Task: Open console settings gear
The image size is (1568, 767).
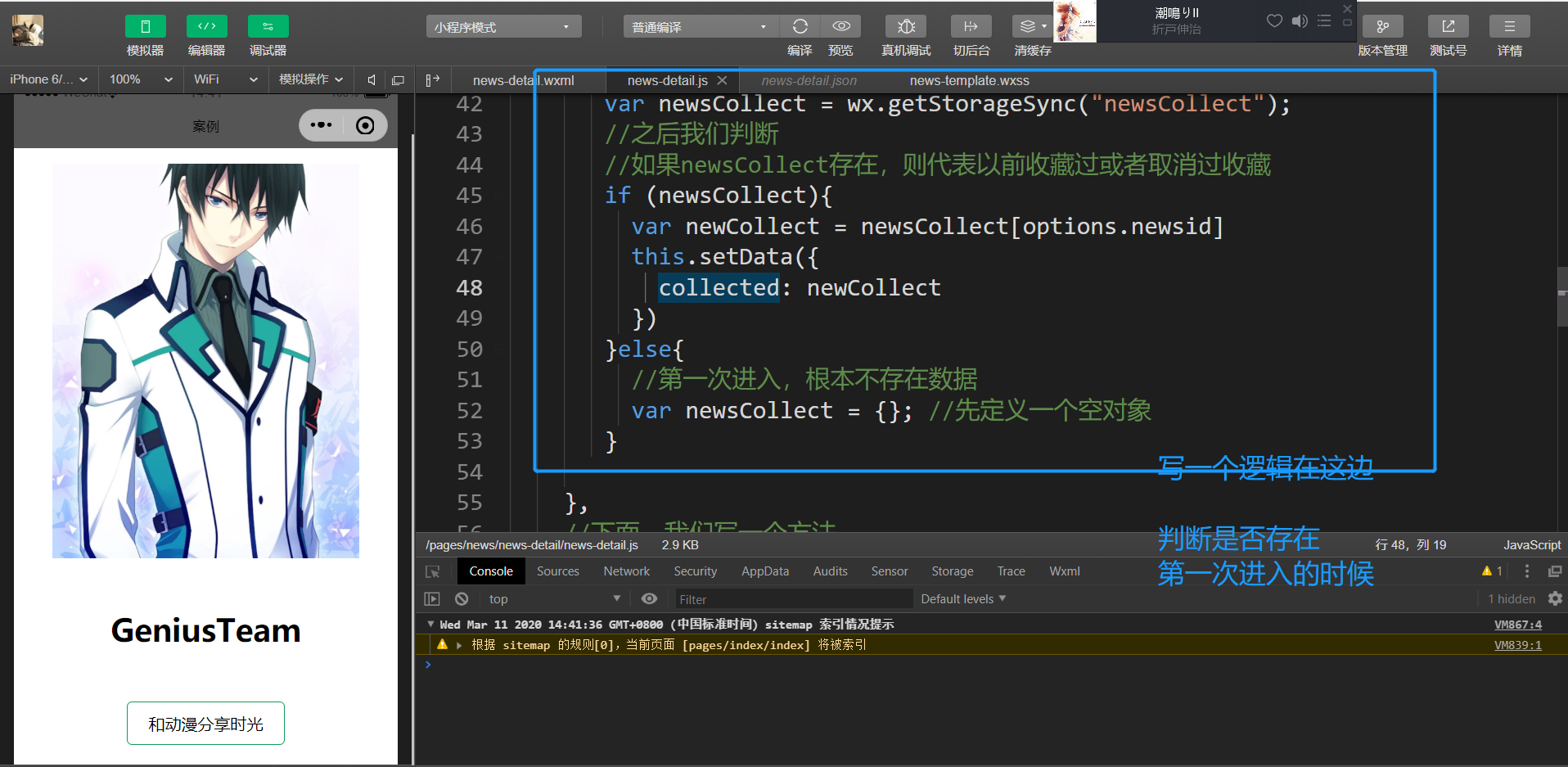Action: tap(1555, 599)
